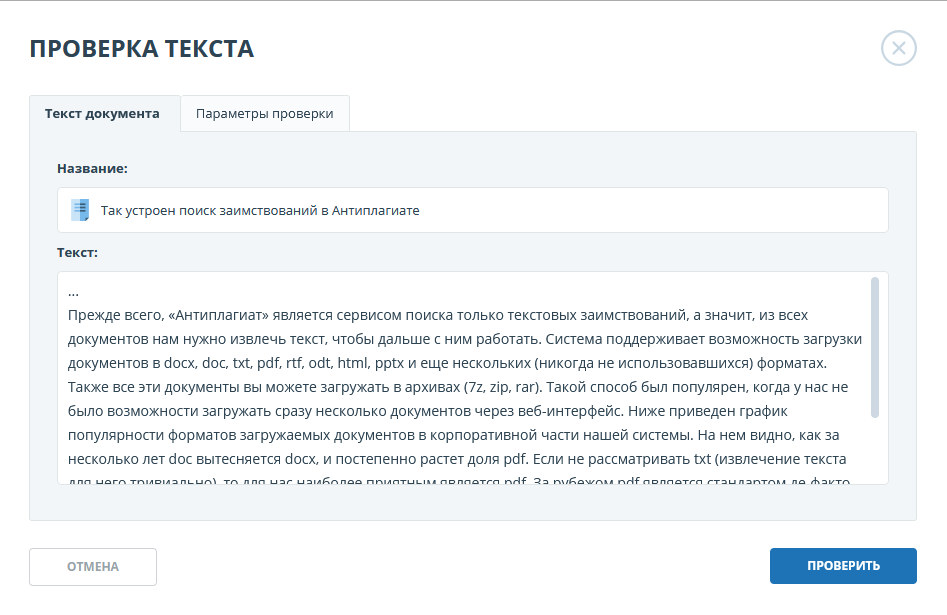Click the Название: field label

tap(92, 169)
